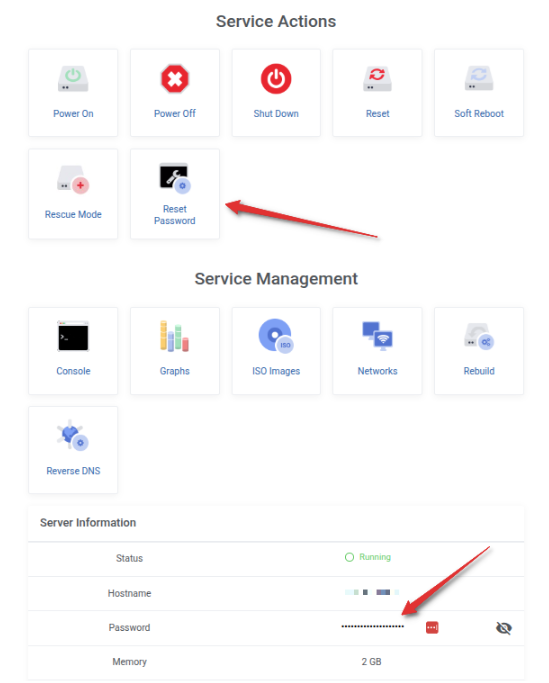Click the ISO Images label
The width and height of the screenshot is (549, 683).
coord(276,371)
